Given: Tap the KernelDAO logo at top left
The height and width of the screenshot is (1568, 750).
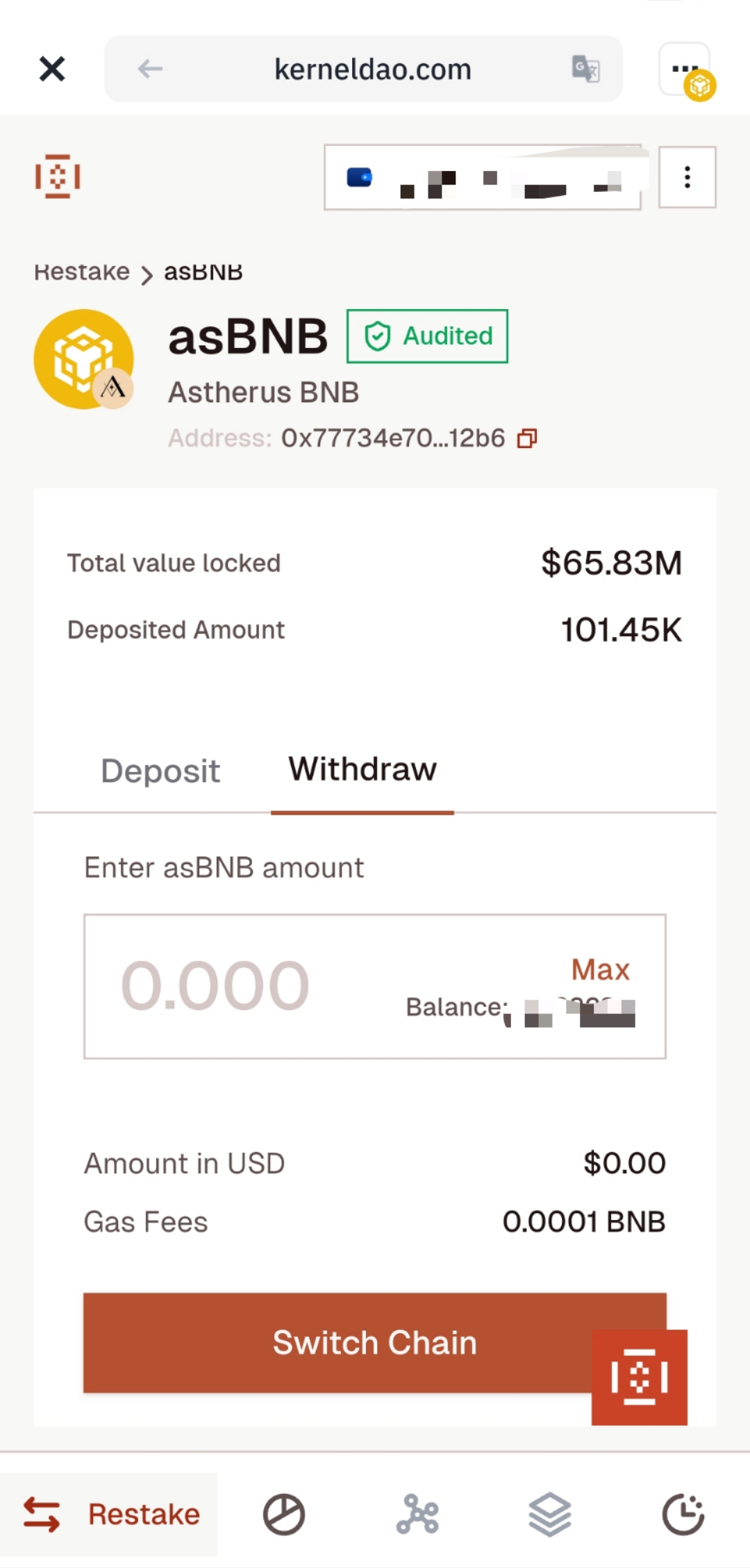Looking at the screenshot, I should point(58,176).
